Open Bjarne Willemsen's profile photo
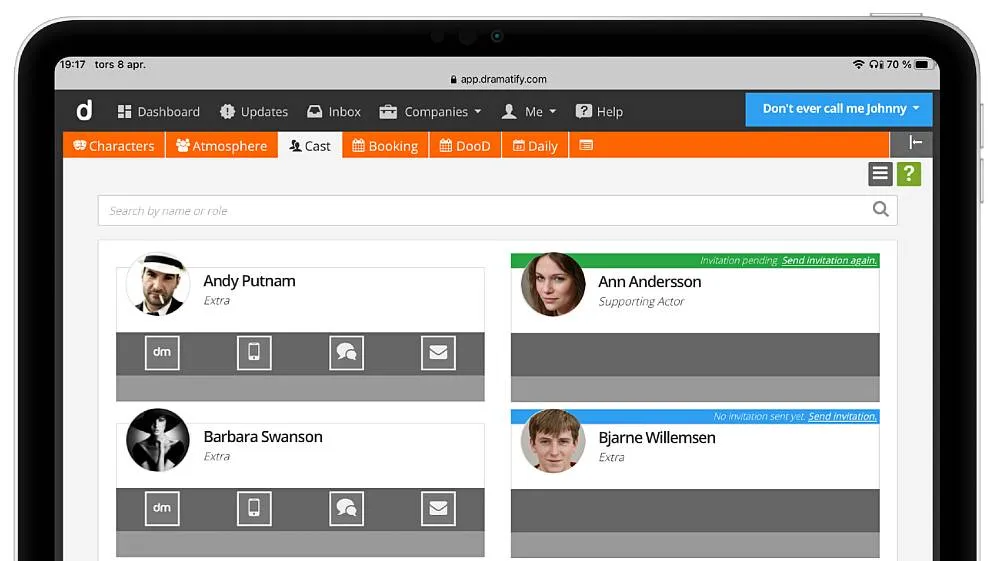Screen dimensions: 1000x561 click(553, 441)
